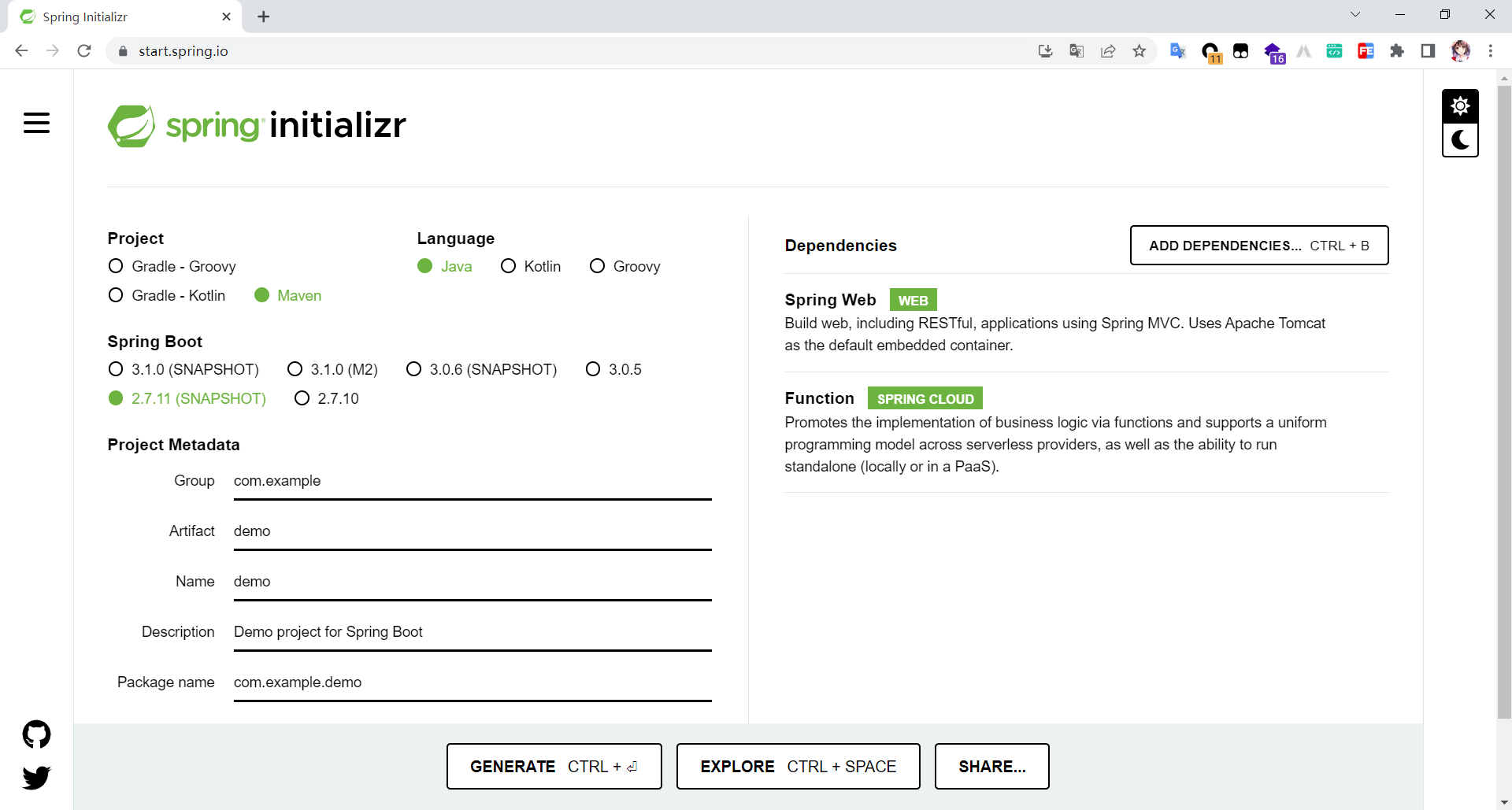The width and height of the screenshot is (1512, 810).
Task: Select Gradle - Groovy project type
Action: (172, 266)
